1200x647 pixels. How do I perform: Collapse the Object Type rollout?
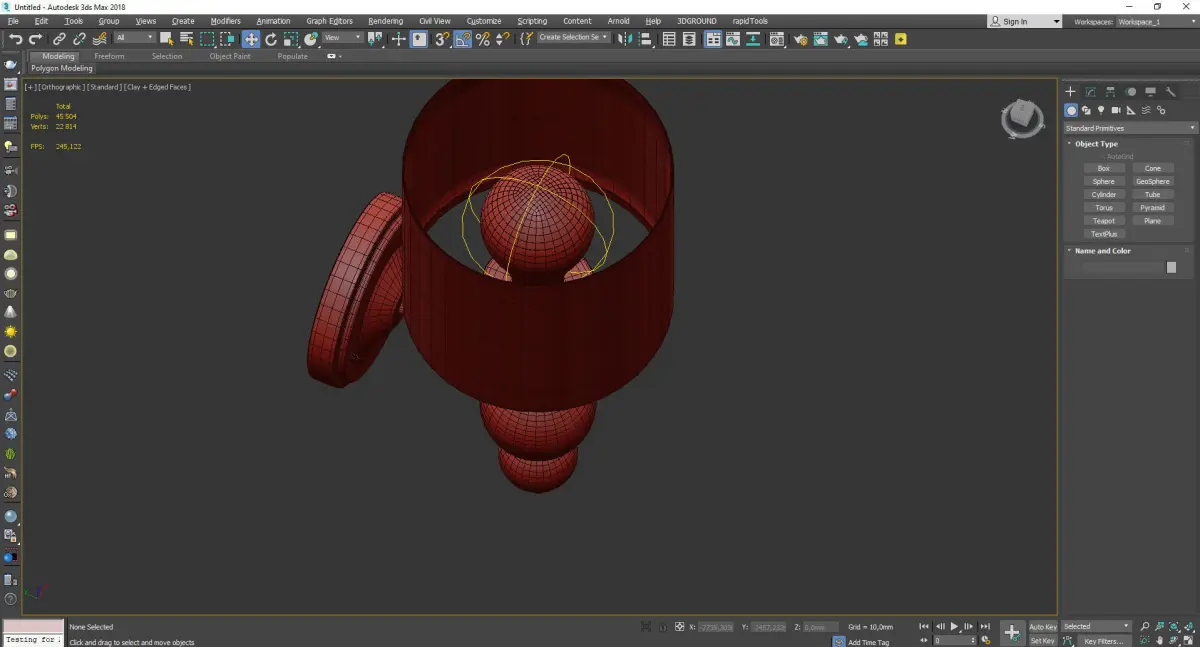(1096, 144)
